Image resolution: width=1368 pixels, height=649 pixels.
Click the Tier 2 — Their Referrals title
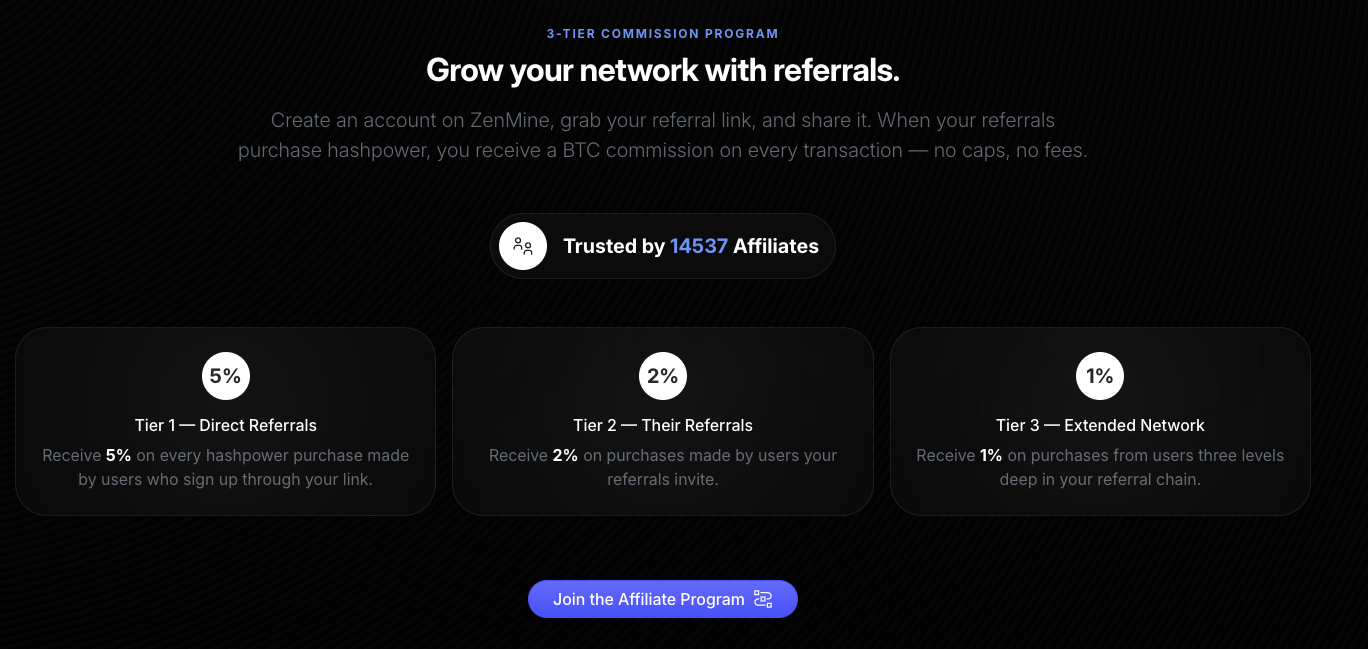coord(662,425)
